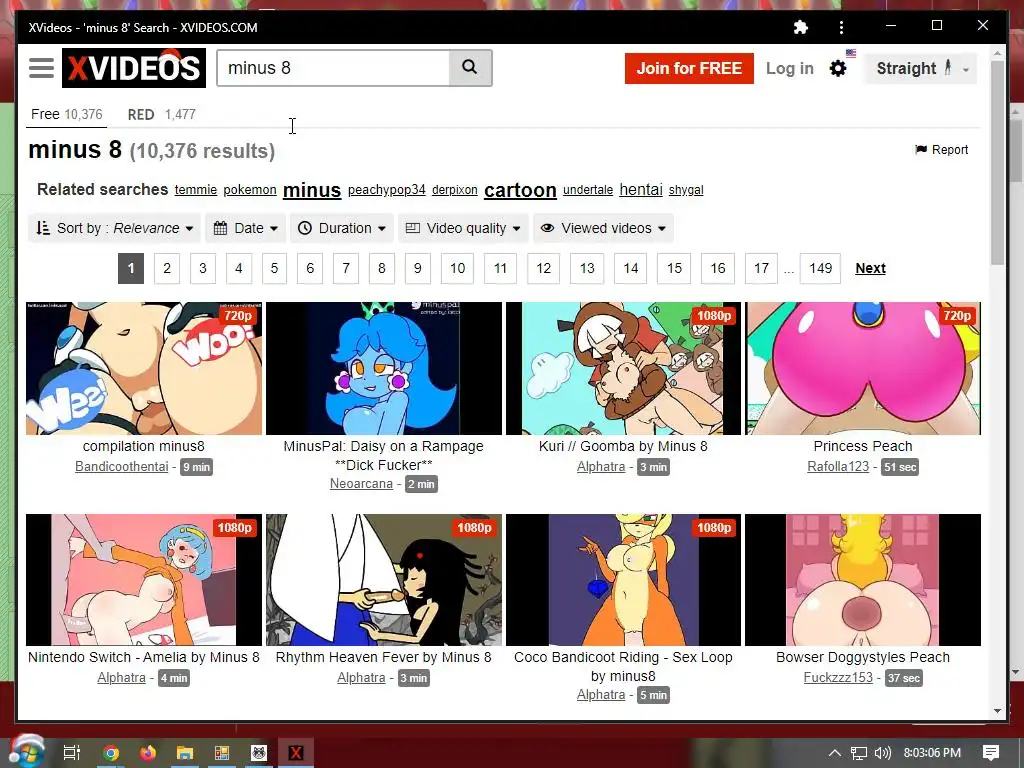Open the Windows Start button
Image resolution: width=1024 pixels, height=768 pixels.
(26, 752)
